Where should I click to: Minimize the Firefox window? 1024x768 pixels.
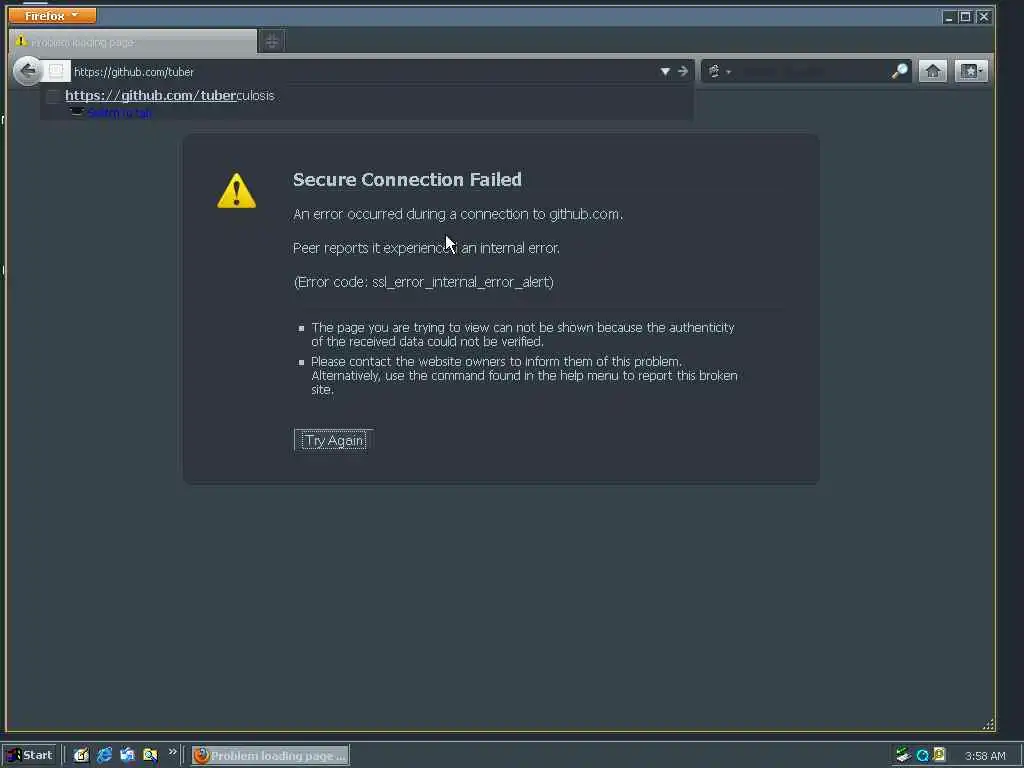point(948,17)
